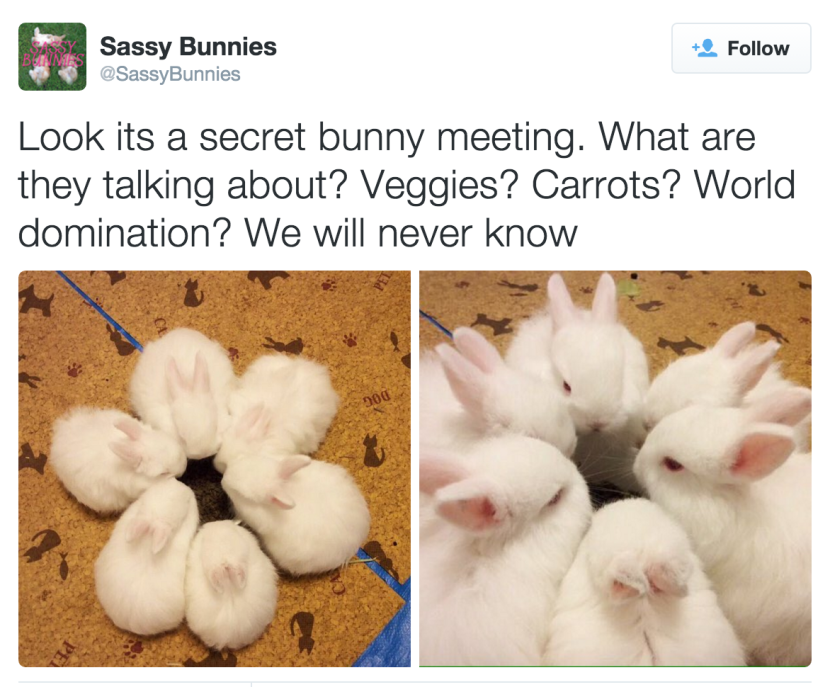830x687 pixels.
Task: Click the 'Veggies?' word in tweet
Action: pyautogui.click(x=439, y=186)
